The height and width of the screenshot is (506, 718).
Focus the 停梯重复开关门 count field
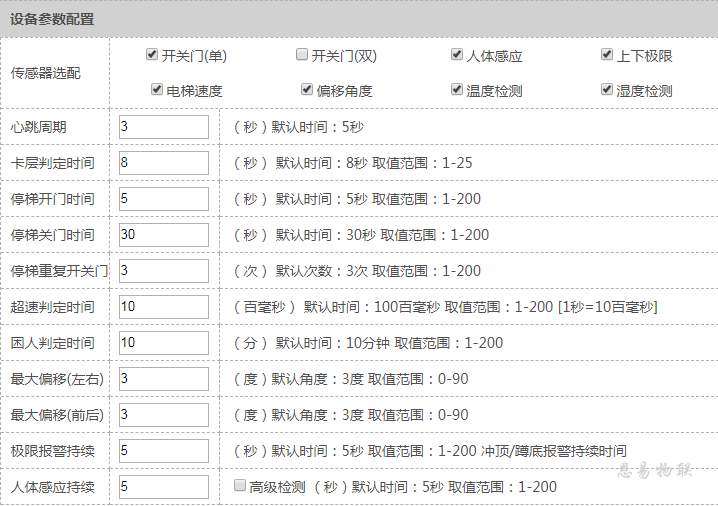click(163, 271)
